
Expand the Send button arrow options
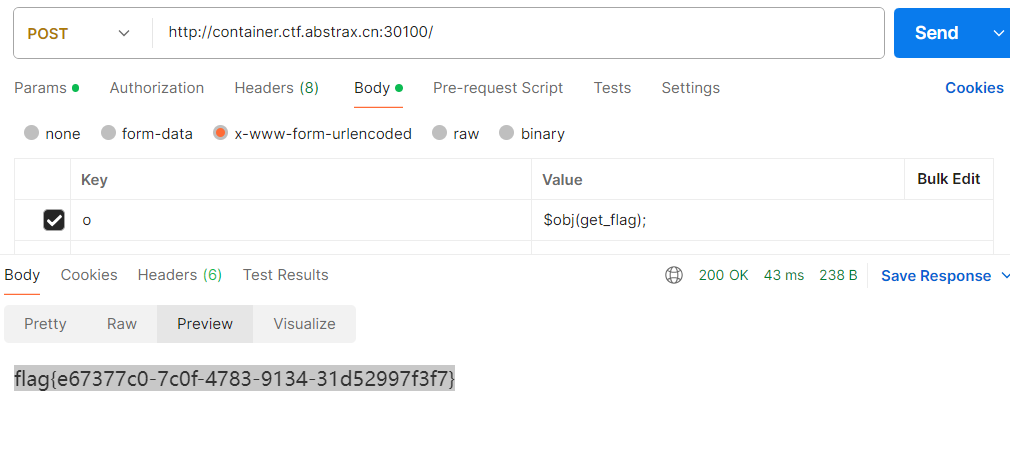(x=998, y=33)
